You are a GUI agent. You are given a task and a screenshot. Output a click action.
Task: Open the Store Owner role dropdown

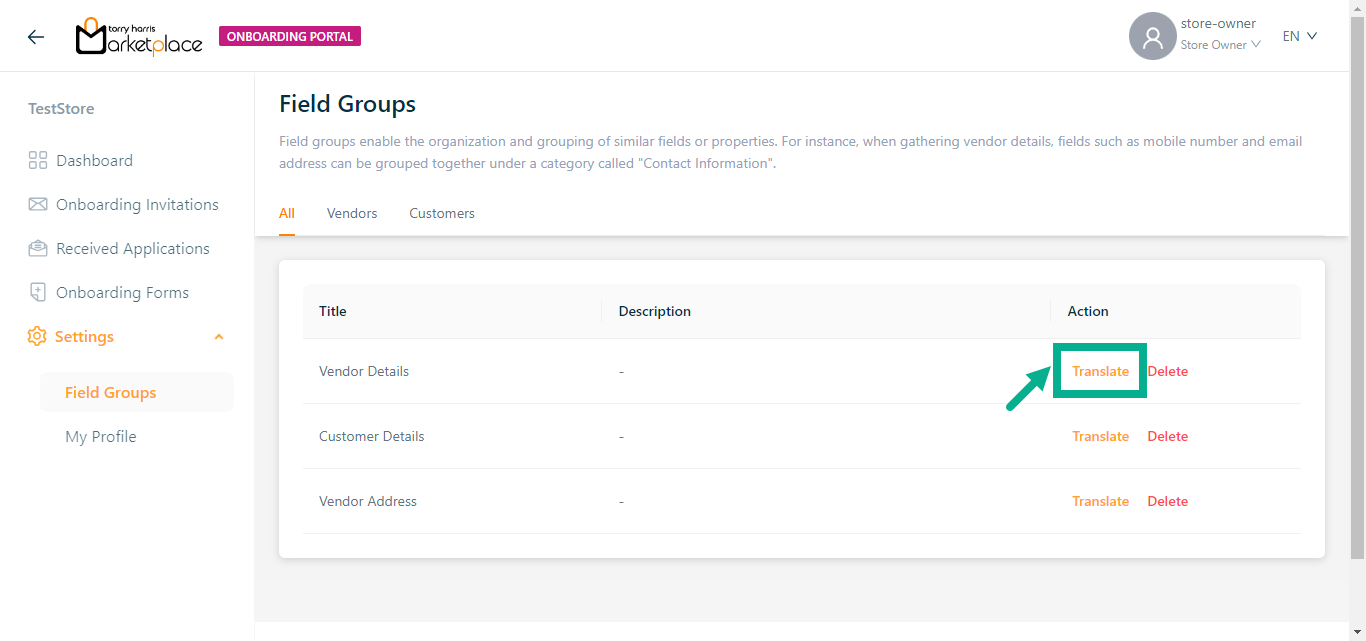pos(1220,45)
